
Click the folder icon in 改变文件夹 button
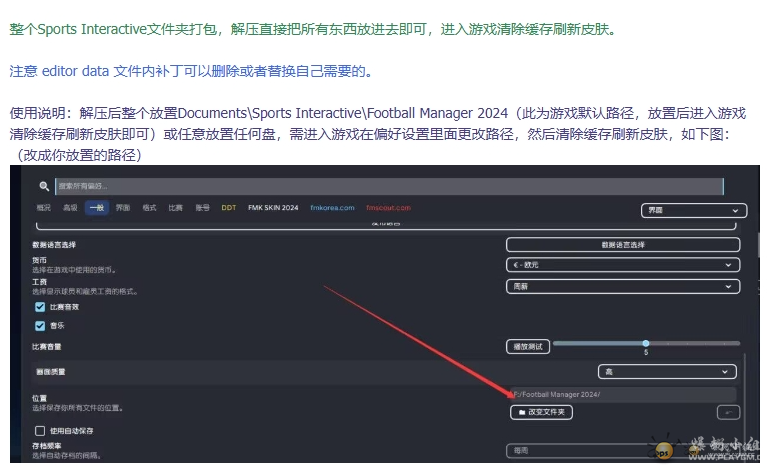pos(520,412)
